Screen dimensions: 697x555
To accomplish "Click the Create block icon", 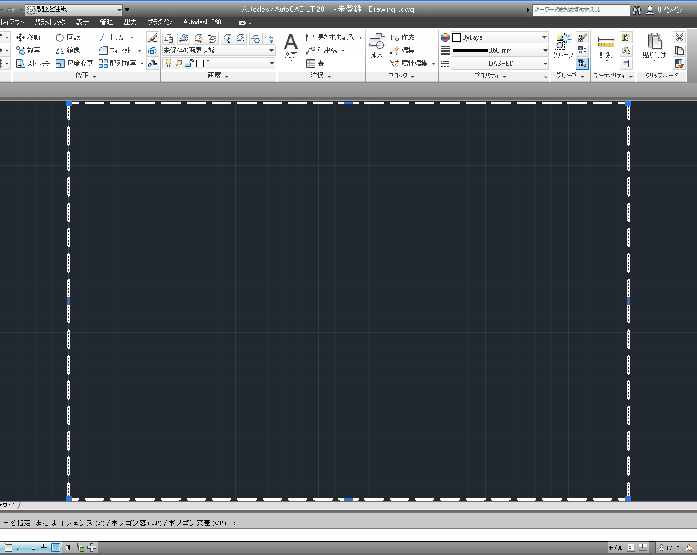I will click(402, 37).
